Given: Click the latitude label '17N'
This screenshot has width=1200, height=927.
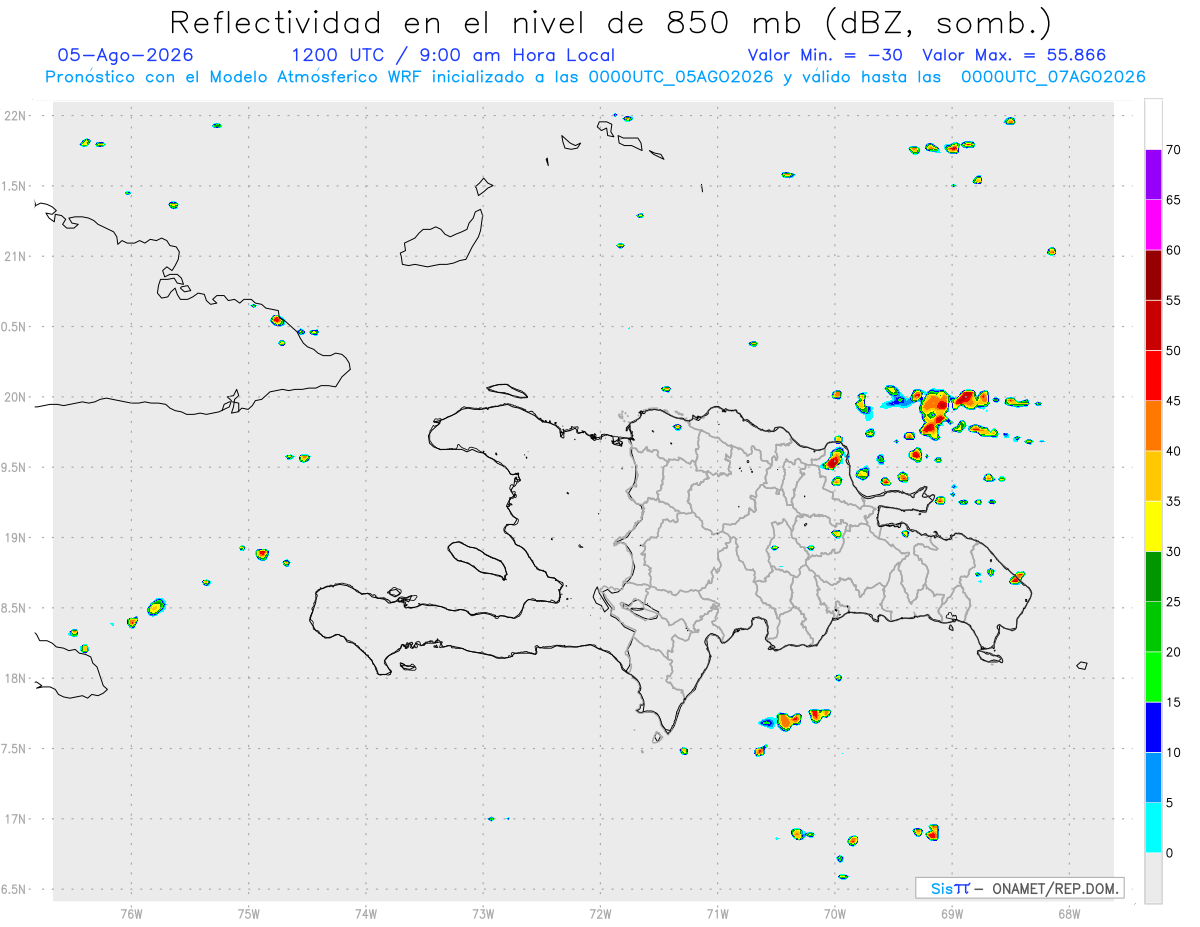Looking at the screenshot, I should point(17,819).
